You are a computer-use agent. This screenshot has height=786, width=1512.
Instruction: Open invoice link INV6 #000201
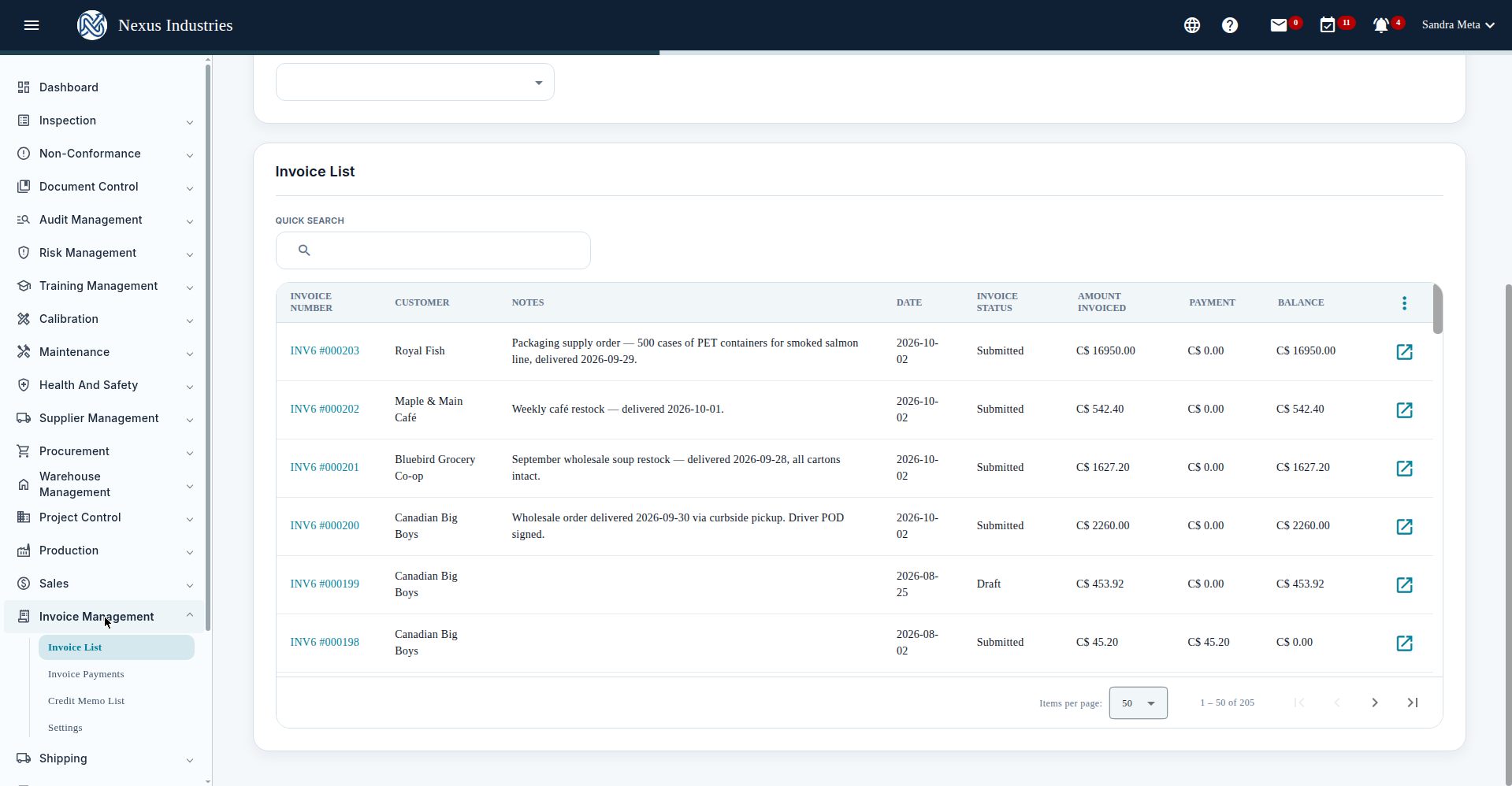pos(325,468)
